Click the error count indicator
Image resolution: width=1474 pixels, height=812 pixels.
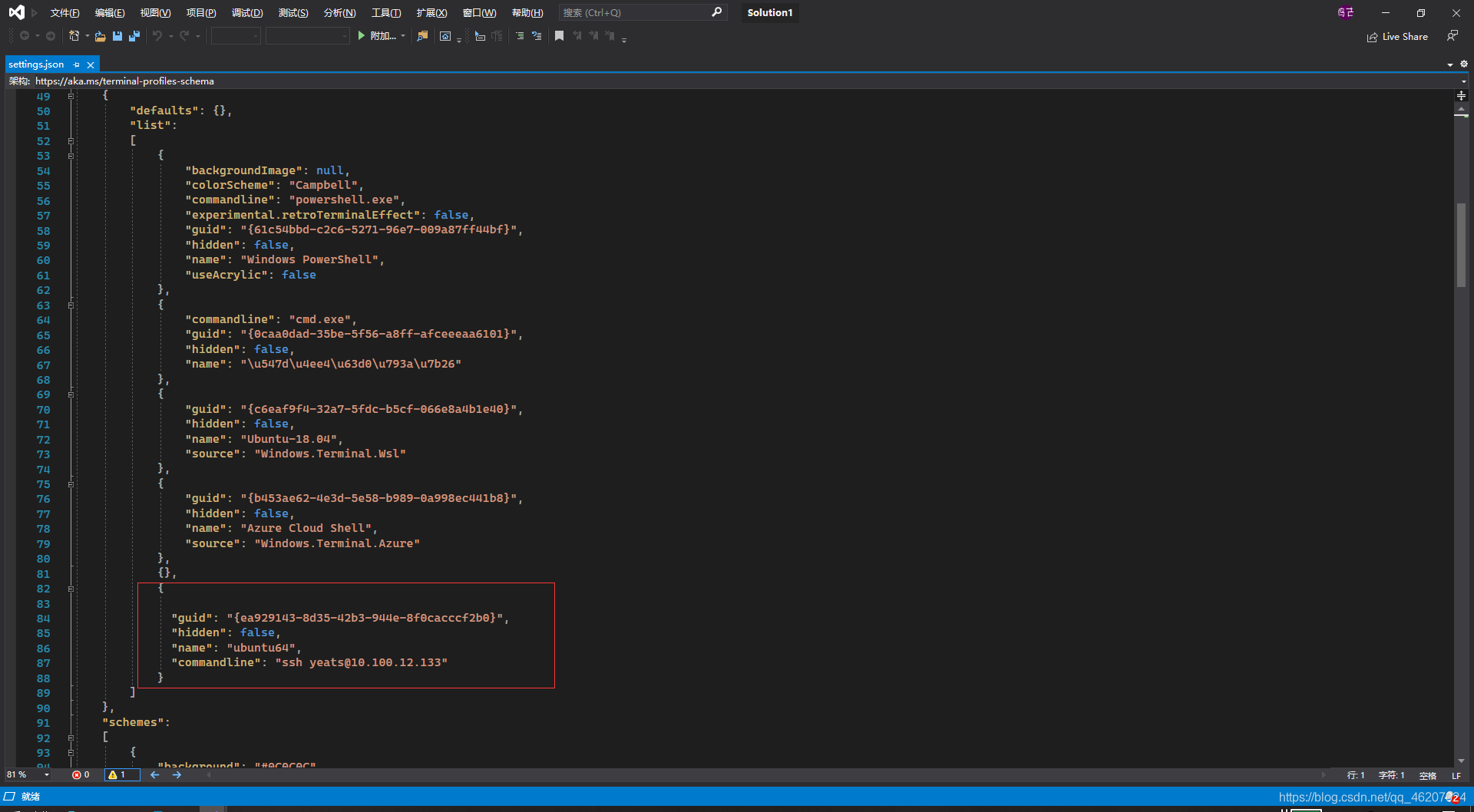[x=81, y=775]
